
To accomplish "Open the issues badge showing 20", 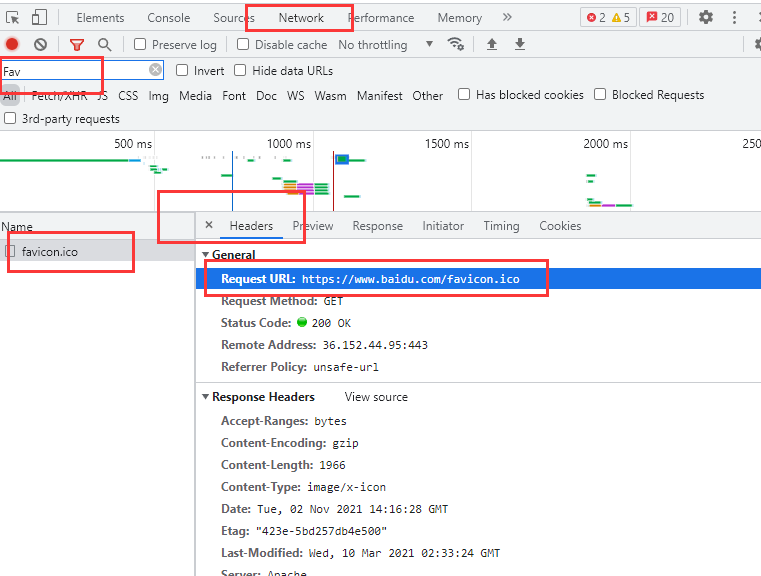I will click(x=660, y=18).
